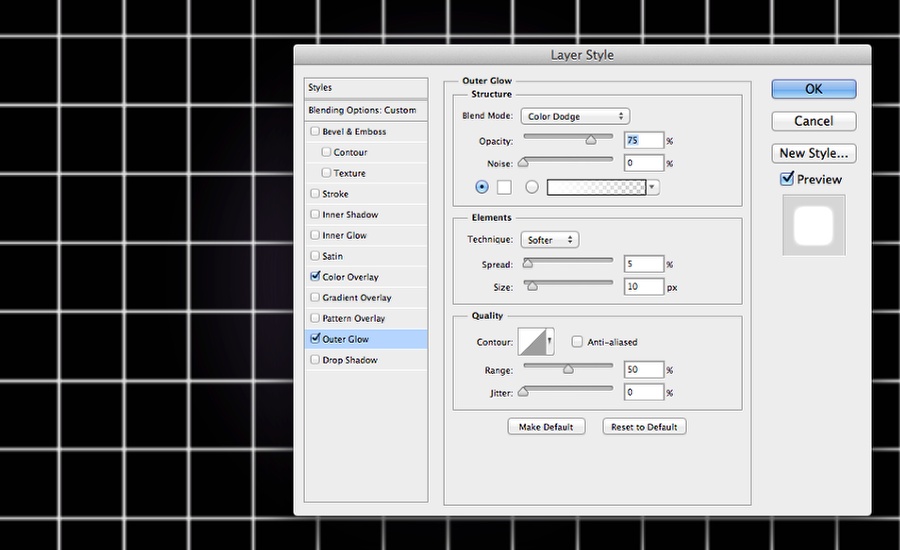900x550 pixels.
Task: Enable the Inner Glow checkbox
Action: coord(315,235)
